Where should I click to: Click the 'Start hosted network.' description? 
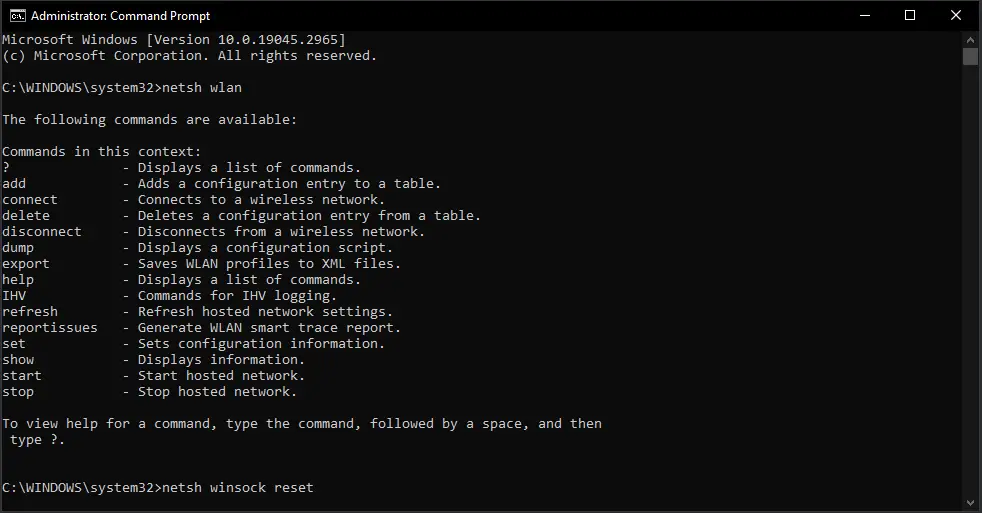pyautogui.click(x=221, y=376)
